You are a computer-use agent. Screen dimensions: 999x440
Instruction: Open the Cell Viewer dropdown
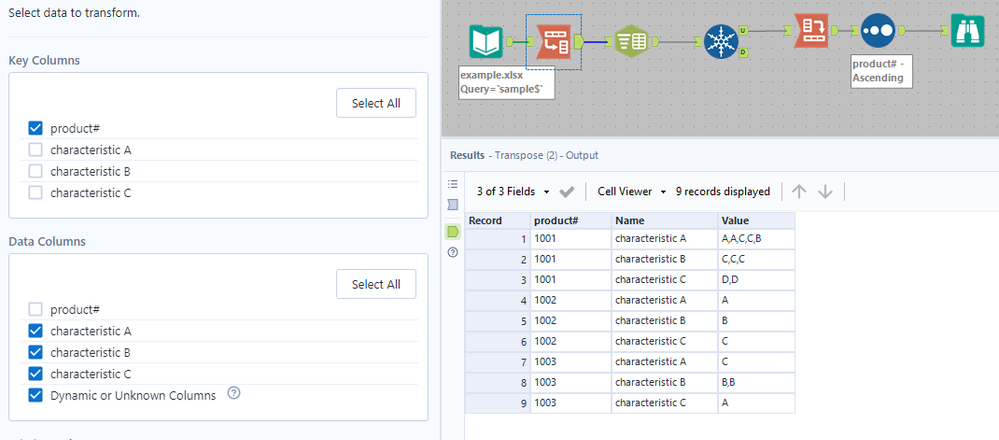click(x=631, y=192)
